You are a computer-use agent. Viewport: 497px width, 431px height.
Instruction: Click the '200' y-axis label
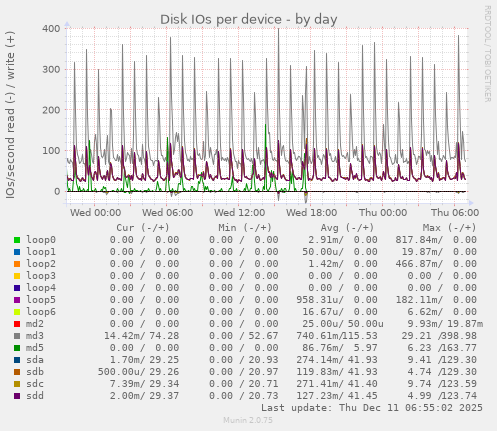(x=51, y=110)
